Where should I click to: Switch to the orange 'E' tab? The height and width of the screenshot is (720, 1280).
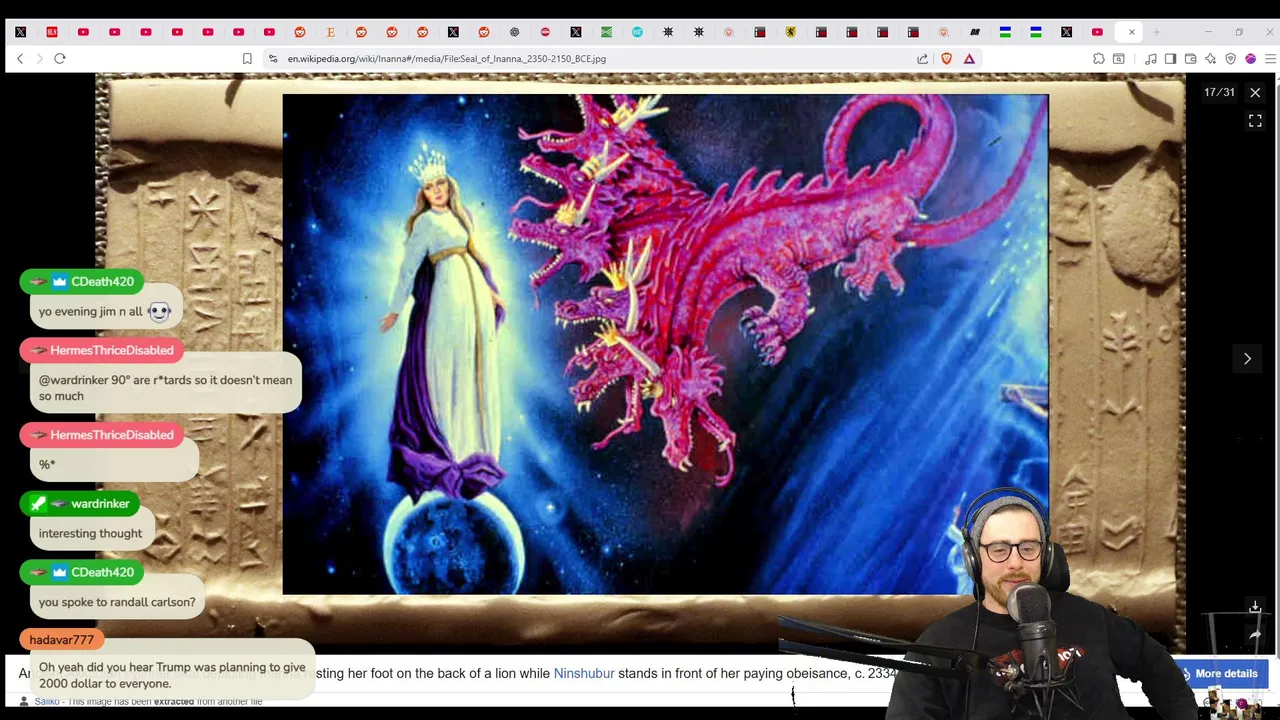[x=330, y=32]
